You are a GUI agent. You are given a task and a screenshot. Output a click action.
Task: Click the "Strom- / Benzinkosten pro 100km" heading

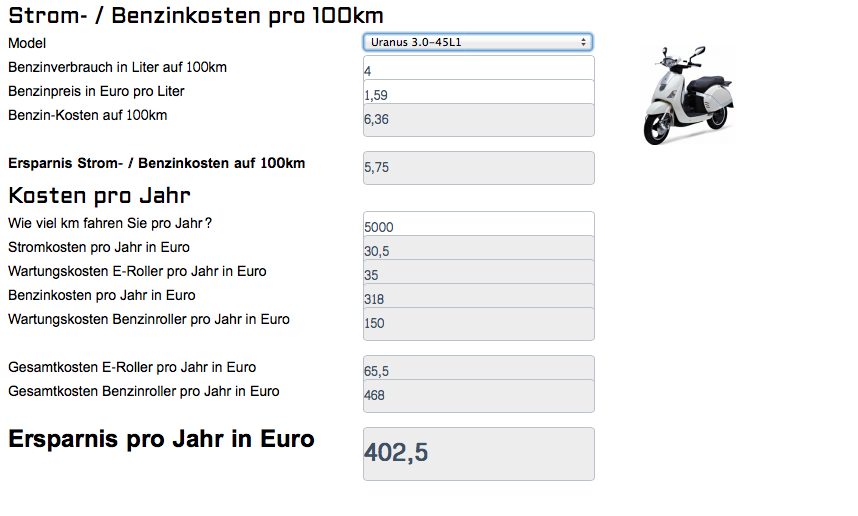tap(196, 16)
